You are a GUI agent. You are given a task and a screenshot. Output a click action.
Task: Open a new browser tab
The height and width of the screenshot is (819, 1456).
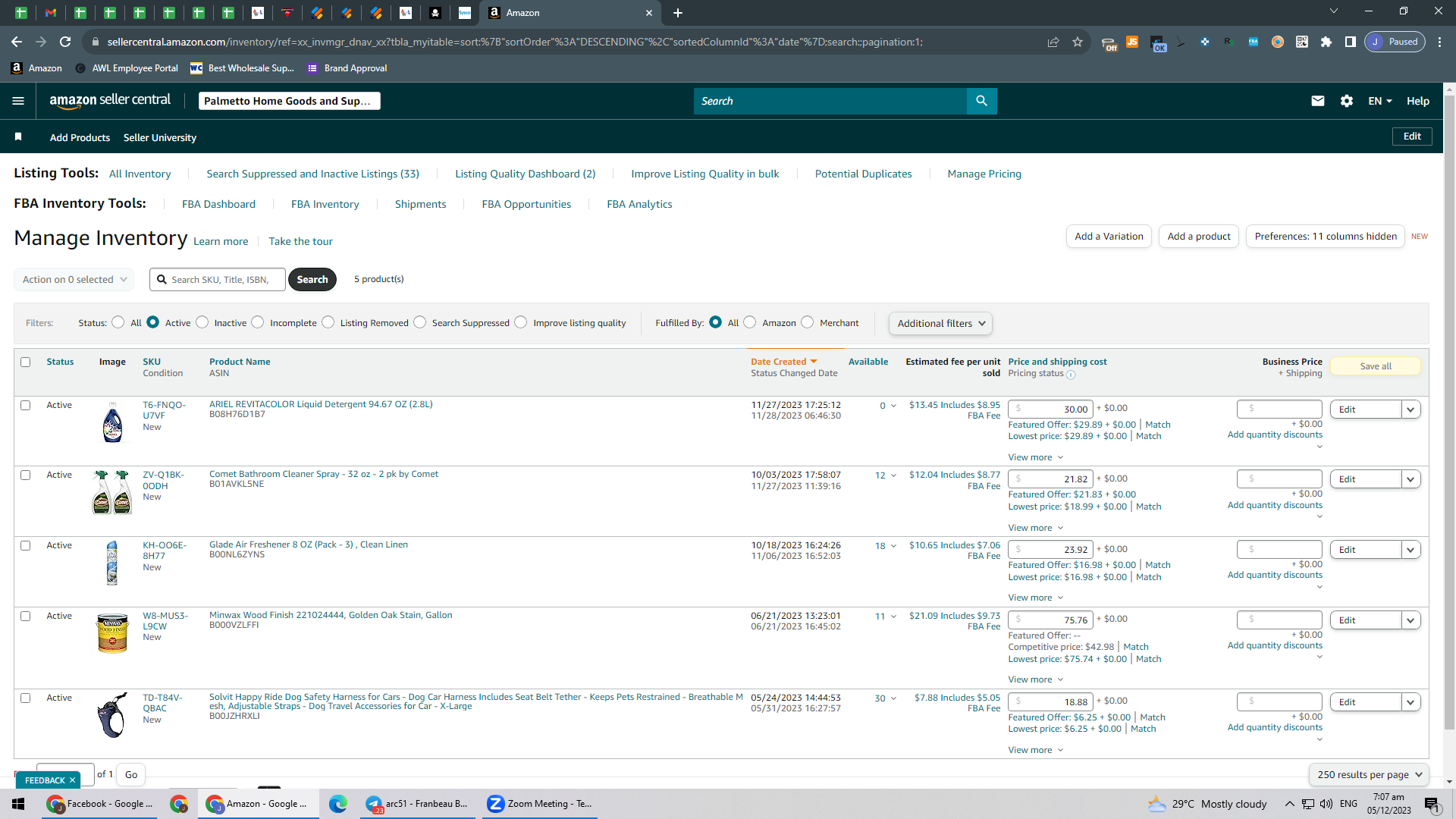[678, 13]
